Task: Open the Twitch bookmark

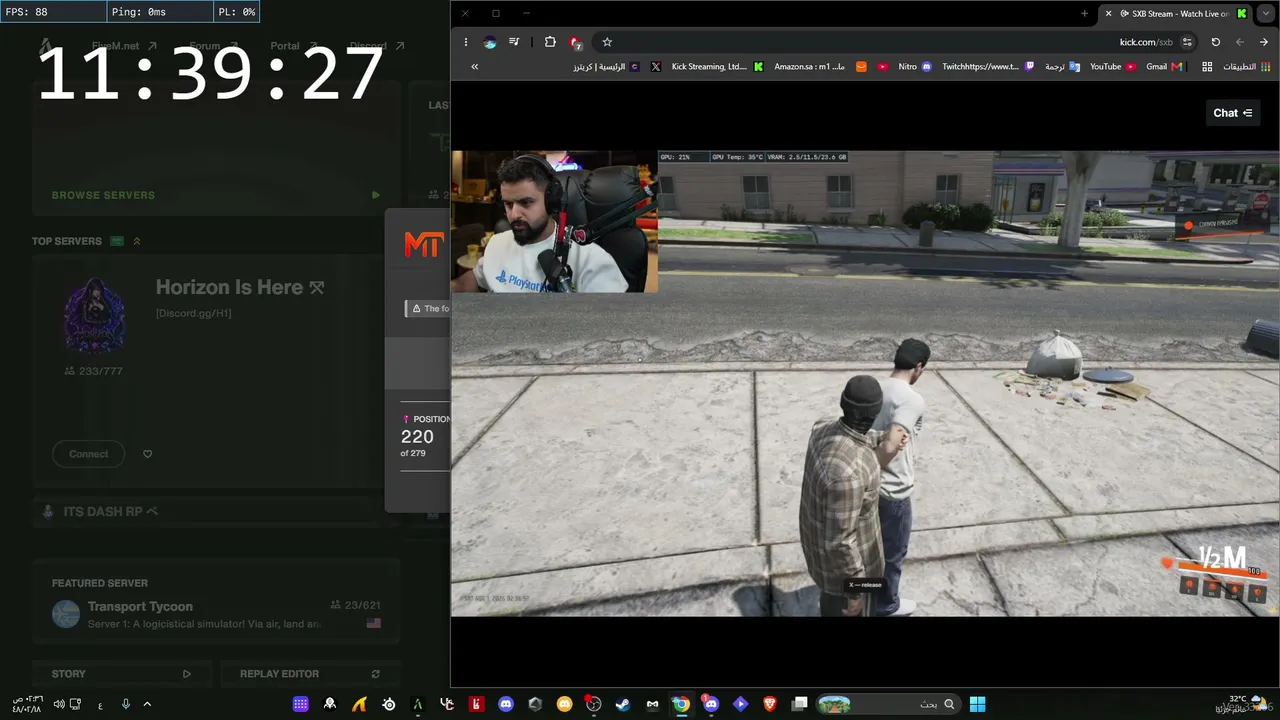Action: coord(988,67)
